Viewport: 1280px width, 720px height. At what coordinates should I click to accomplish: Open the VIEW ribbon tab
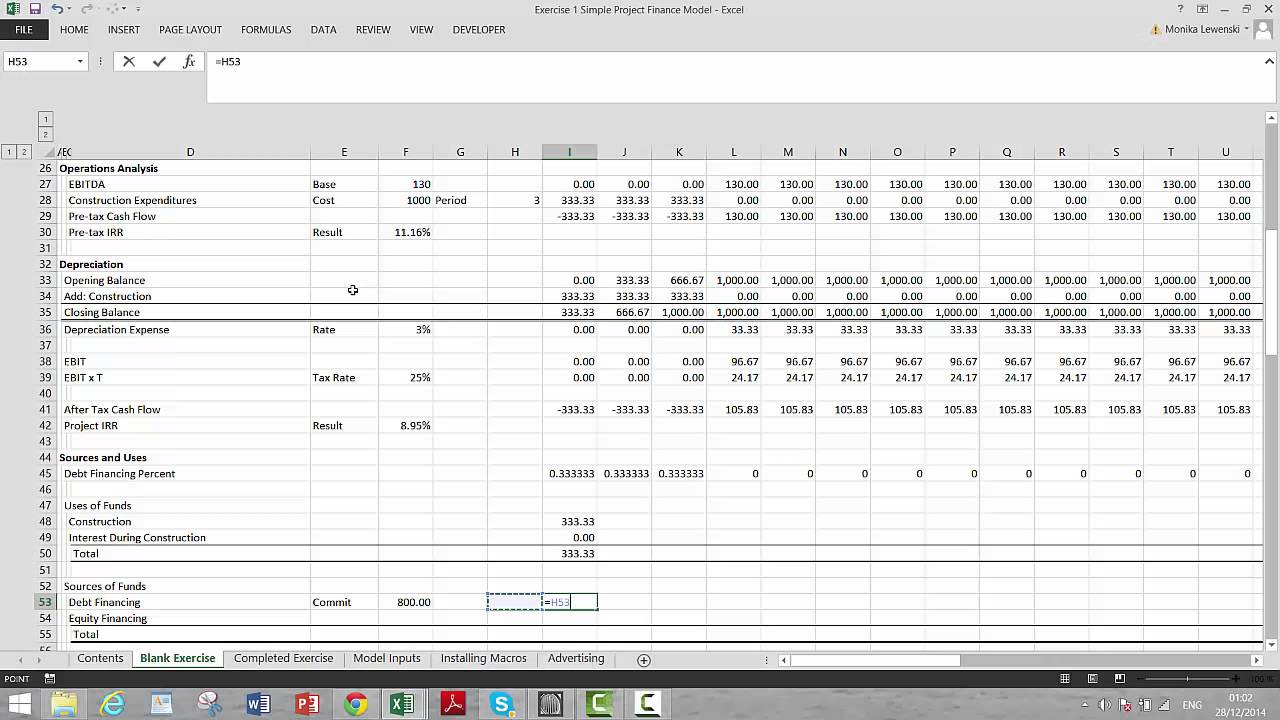pyautogui.click(x=421, y=30)
